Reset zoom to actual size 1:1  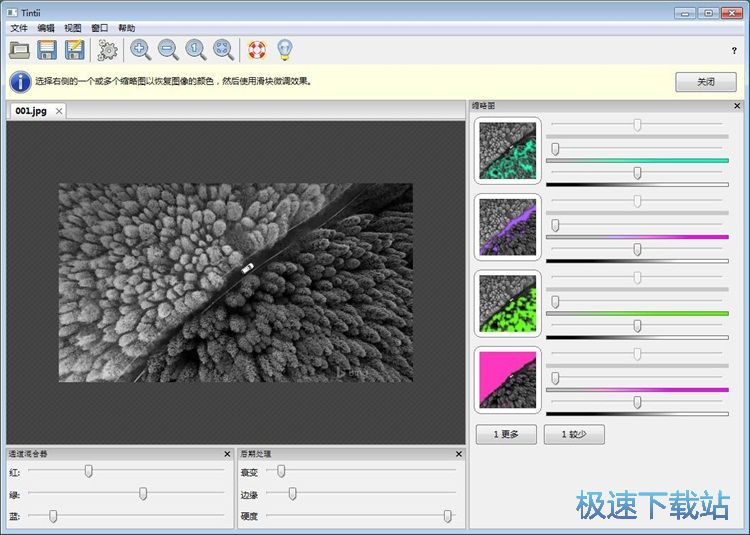pyautogui.click(x=196, y=49)
